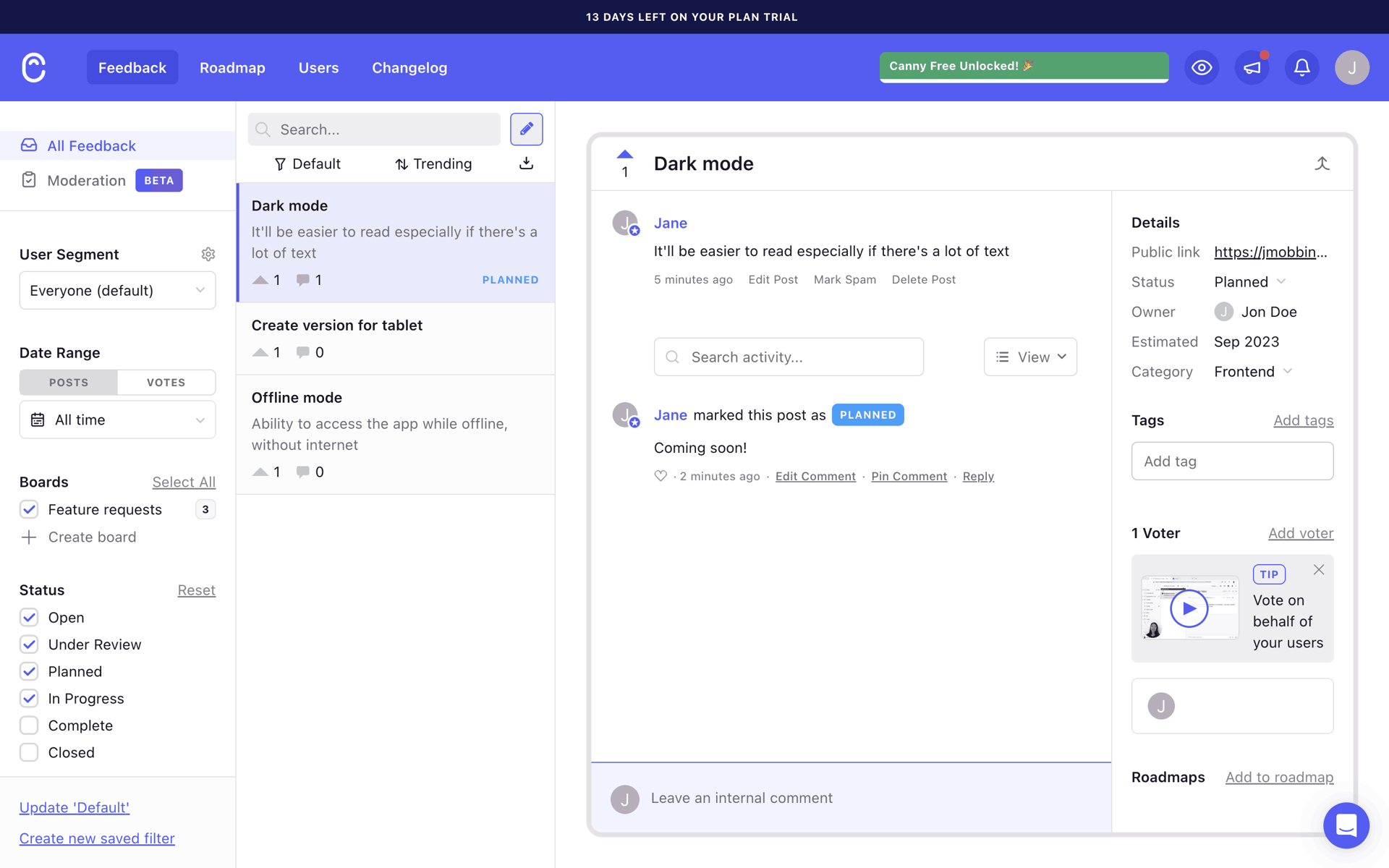Click the posts Search field
Viewport: 1389px width, 868px height.
[374, 129]
